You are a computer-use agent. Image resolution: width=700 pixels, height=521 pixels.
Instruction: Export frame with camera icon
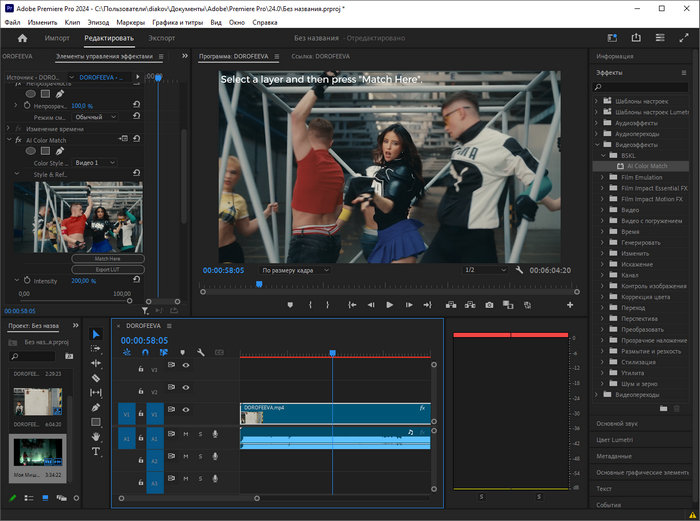(x=489, y=305)
